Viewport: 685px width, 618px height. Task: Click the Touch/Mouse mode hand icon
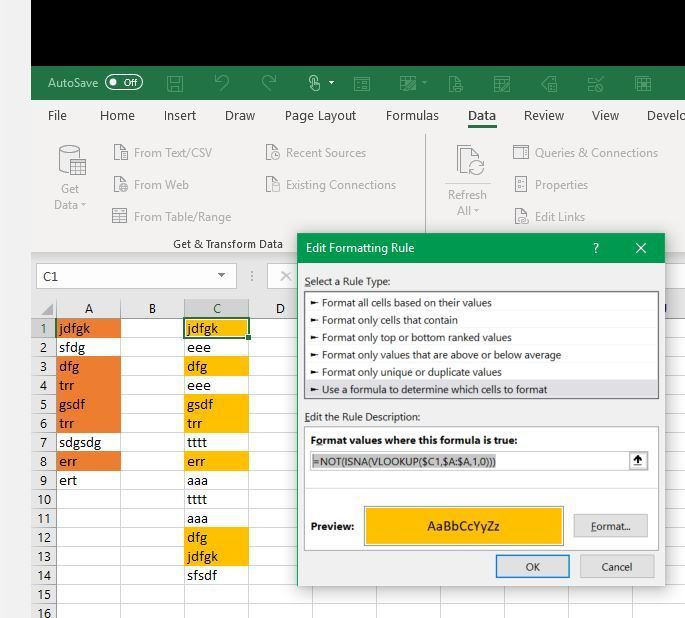[314, 82]
